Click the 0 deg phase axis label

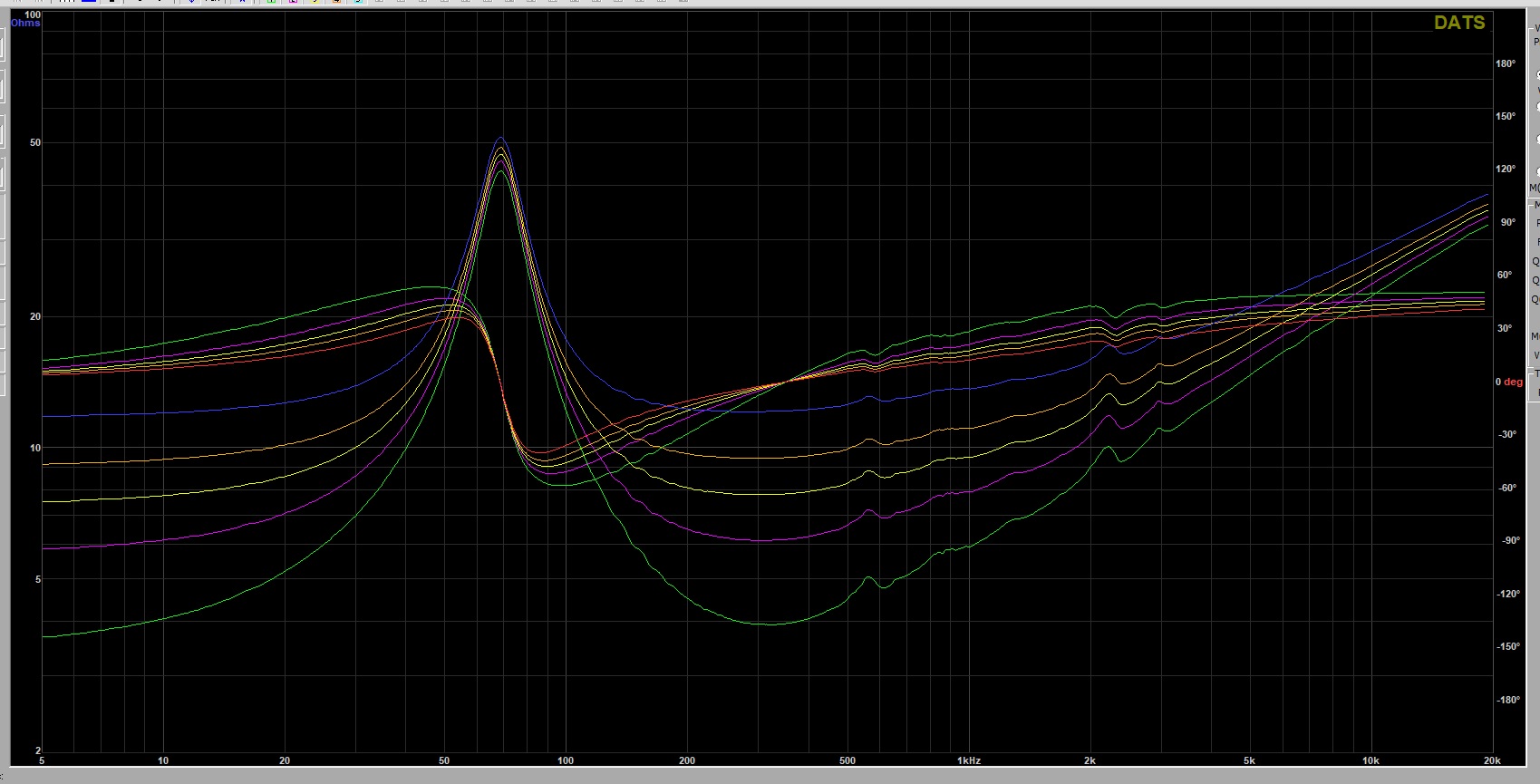click(1509, 382)
